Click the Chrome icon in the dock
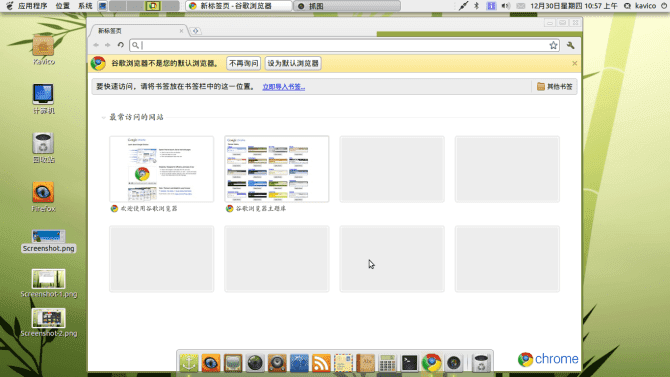The height and width of the screenshot is (377, 670). (432, 363)
